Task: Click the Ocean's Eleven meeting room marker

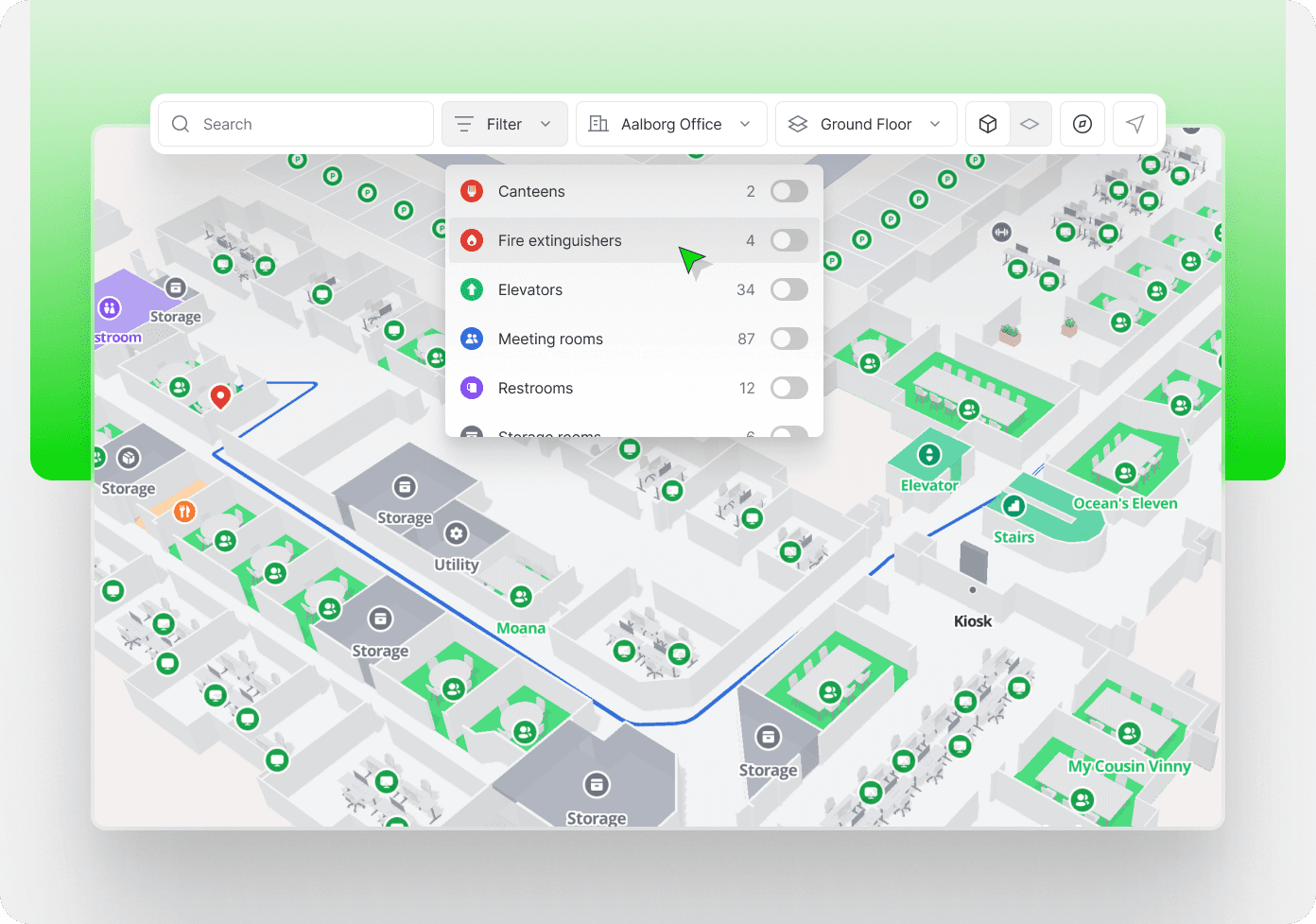Action: 1125,473
